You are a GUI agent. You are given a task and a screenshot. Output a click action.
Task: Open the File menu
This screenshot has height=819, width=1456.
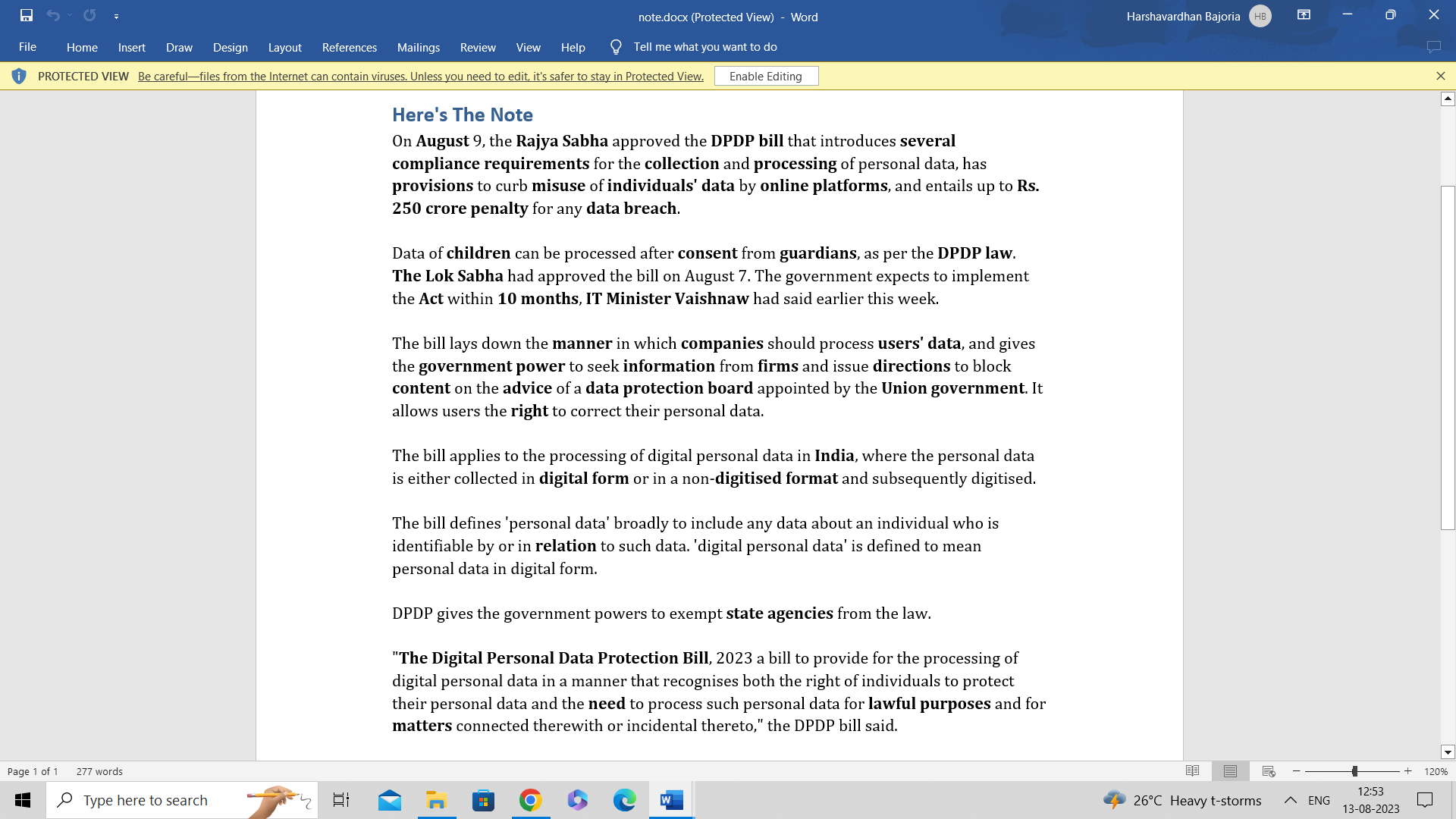coord(27,47)
